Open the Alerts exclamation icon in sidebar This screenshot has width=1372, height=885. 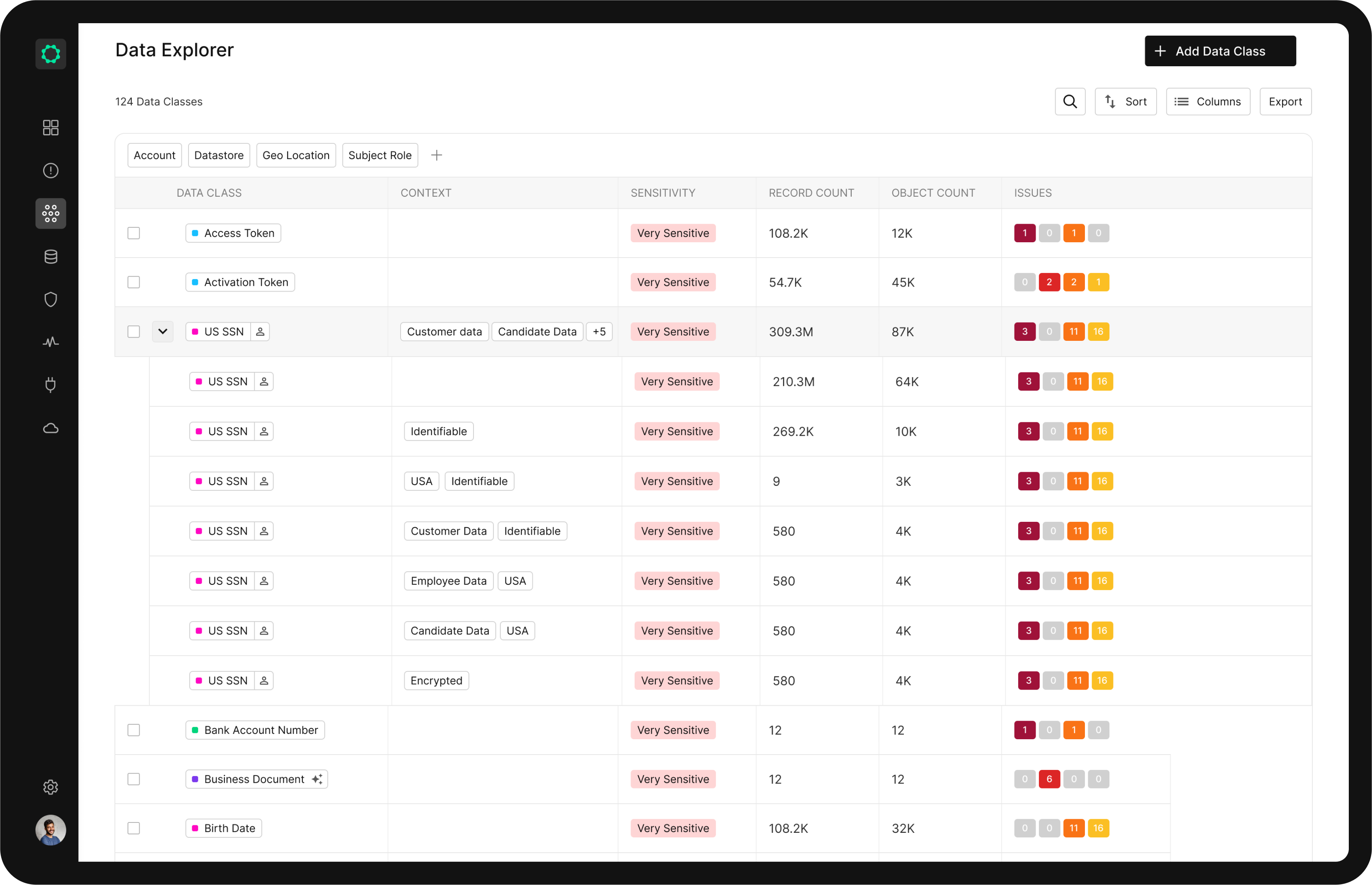51,170
